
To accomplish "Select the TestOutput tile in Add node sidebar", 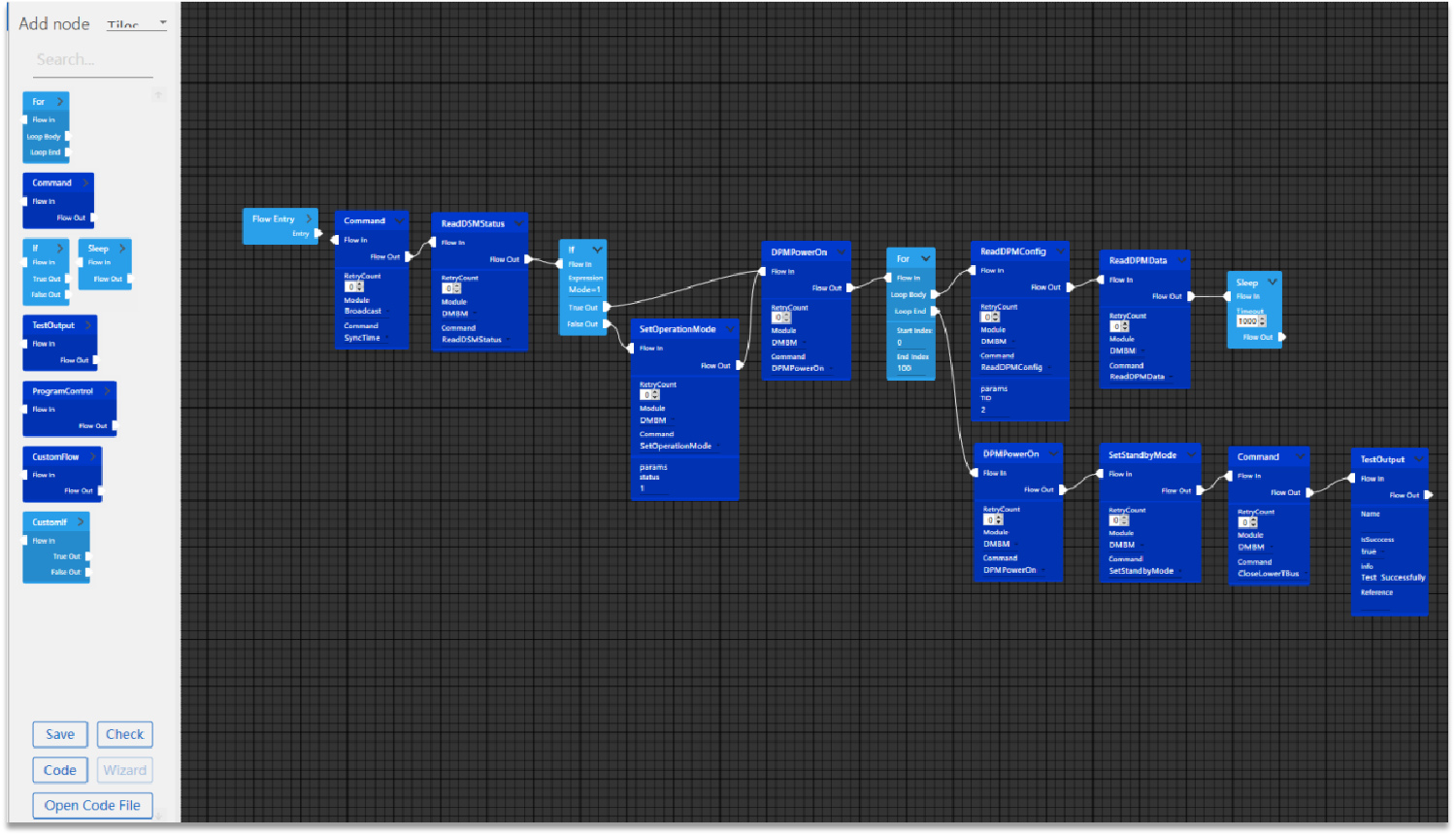I will click(x=60, y=343).
